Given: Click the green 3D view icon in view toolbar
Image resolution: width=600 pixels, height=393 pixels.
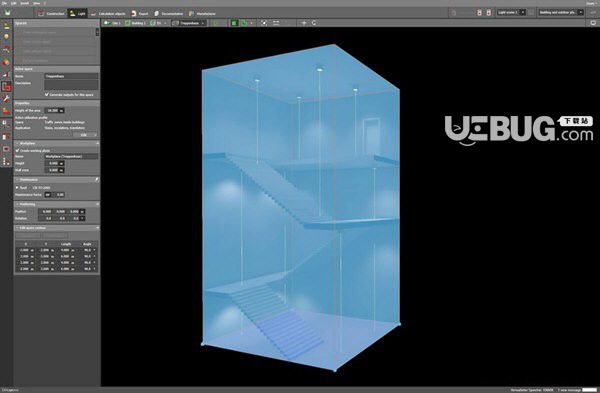Looking at the screenshot, I should (234, 23).
